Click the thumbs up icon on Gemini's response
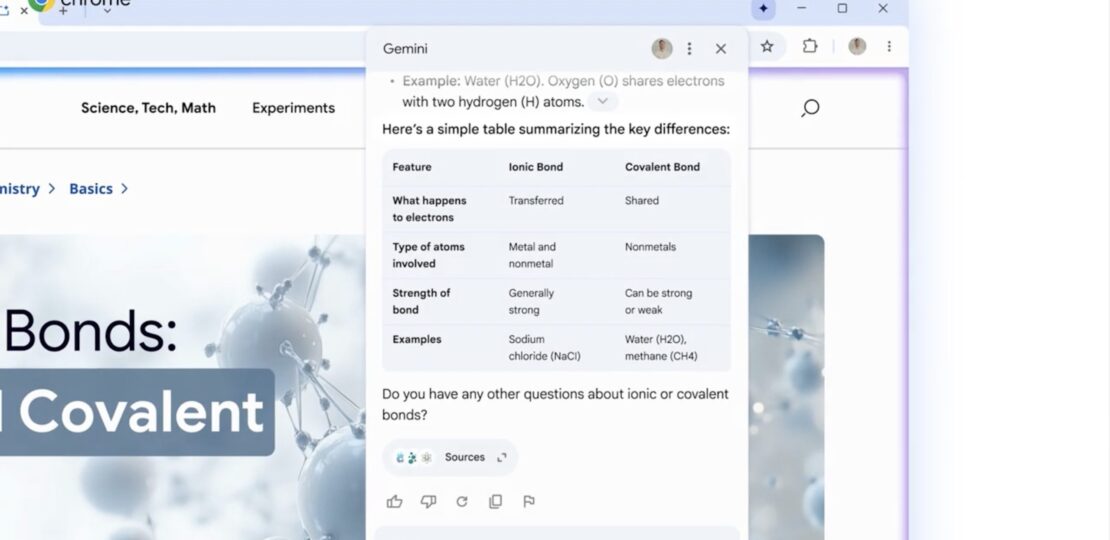 (394, 502)
